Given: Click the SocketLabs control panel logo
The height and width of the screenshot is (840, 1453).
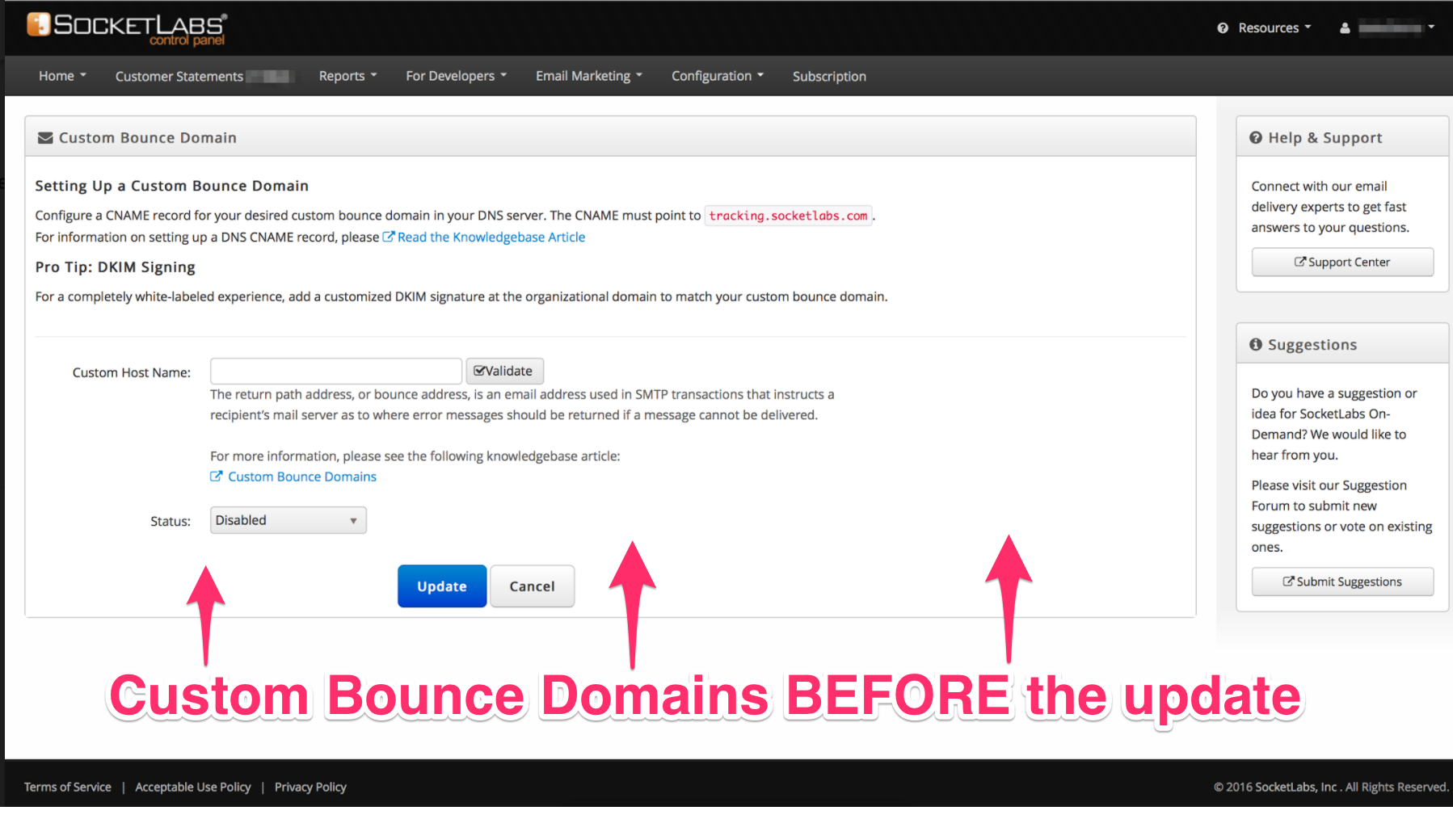Looking at the screenshot, I should click(127, 28).
